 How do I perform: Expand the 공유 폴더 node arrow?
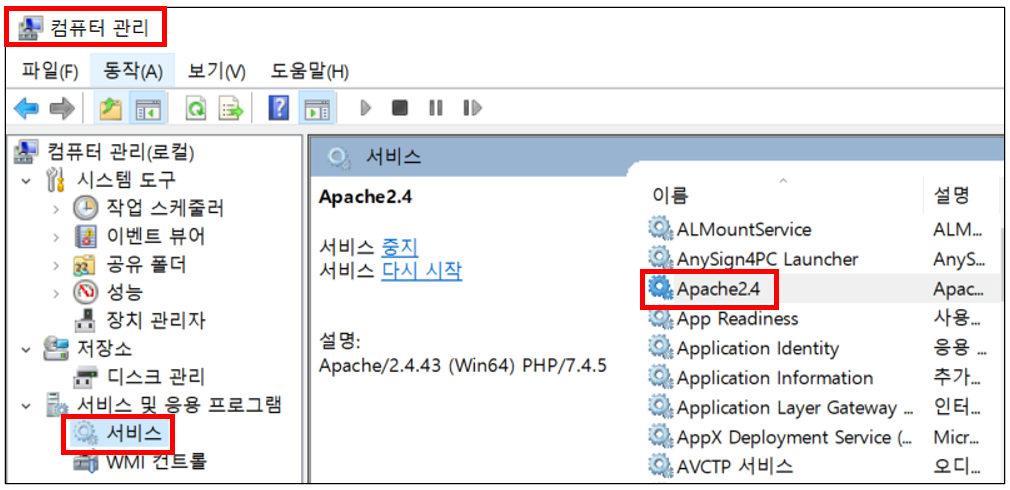57,265
